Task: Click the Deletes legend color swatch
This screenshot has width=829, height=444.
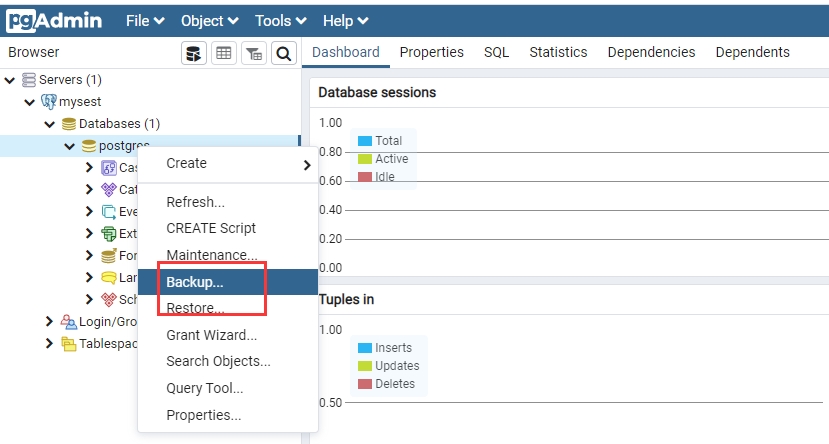Action: click(365, 384)
